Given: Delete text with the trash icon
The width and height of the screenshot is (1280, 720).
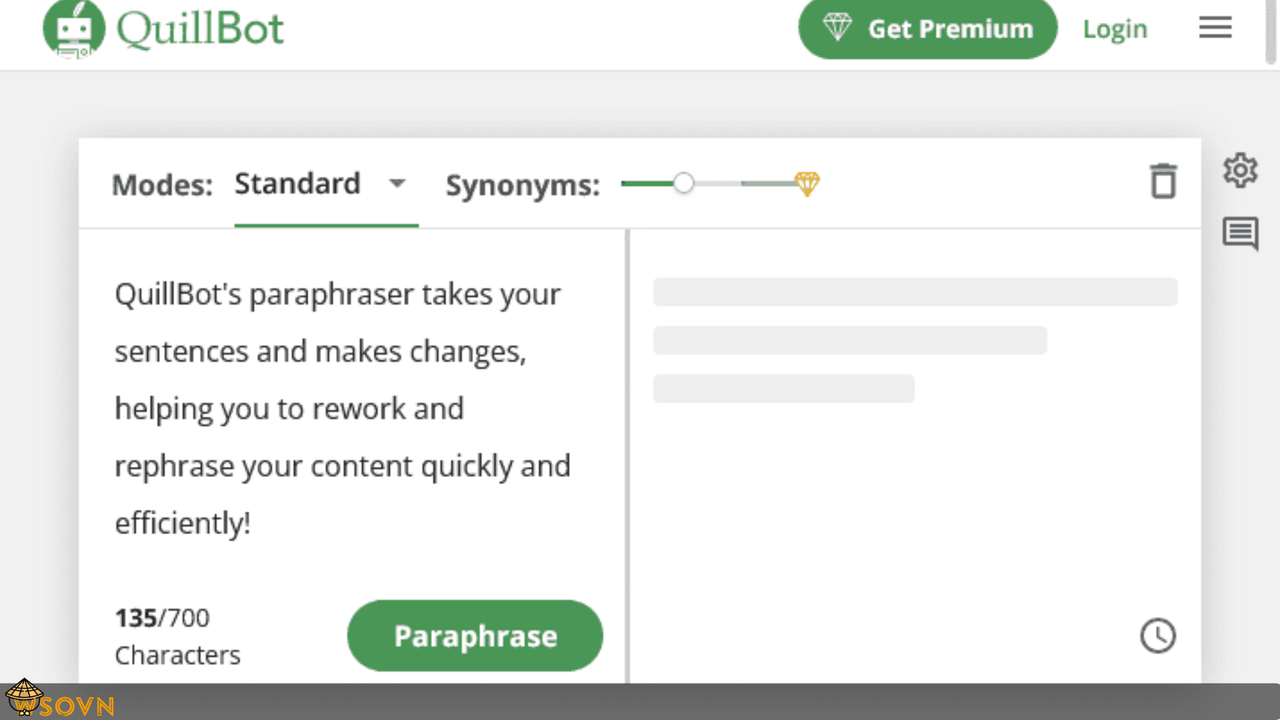Looking at the screenshot, I should coord(1163,182).
